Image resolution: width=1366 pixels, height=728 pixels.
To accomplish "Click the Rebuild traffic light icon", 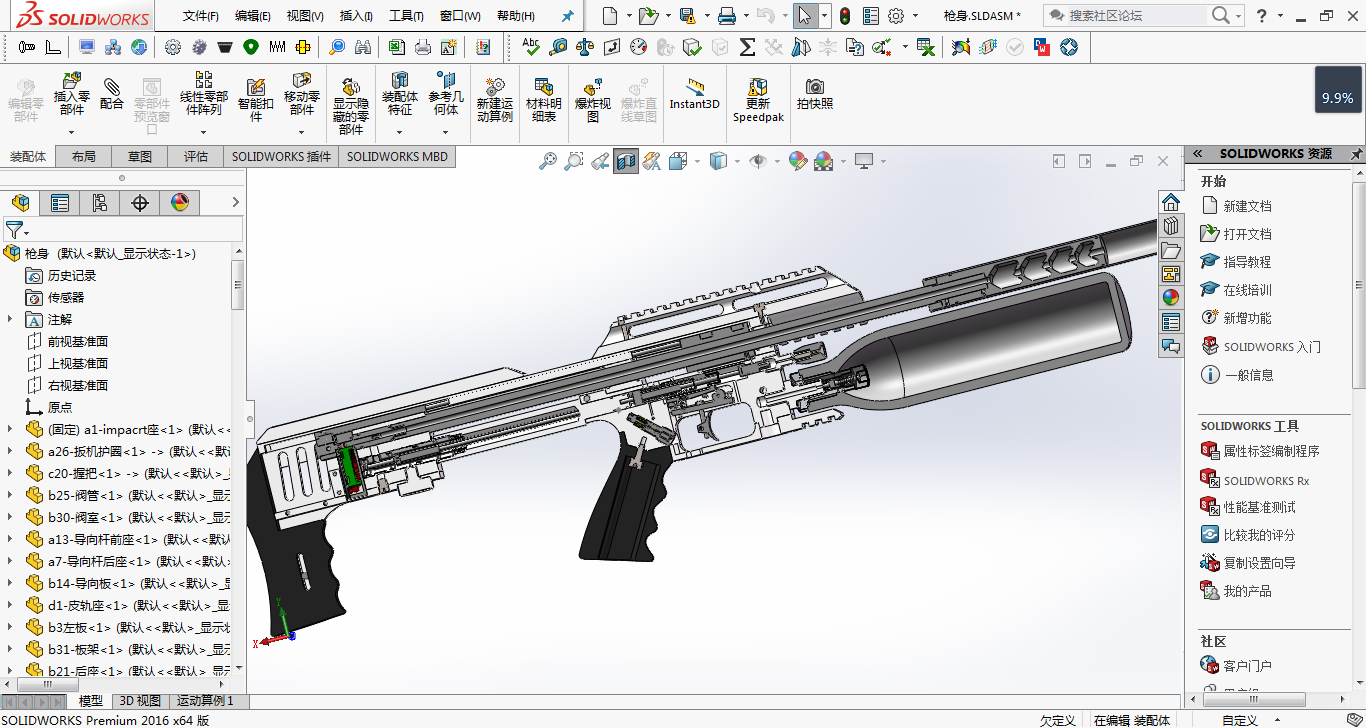I will tap(845, 16).
